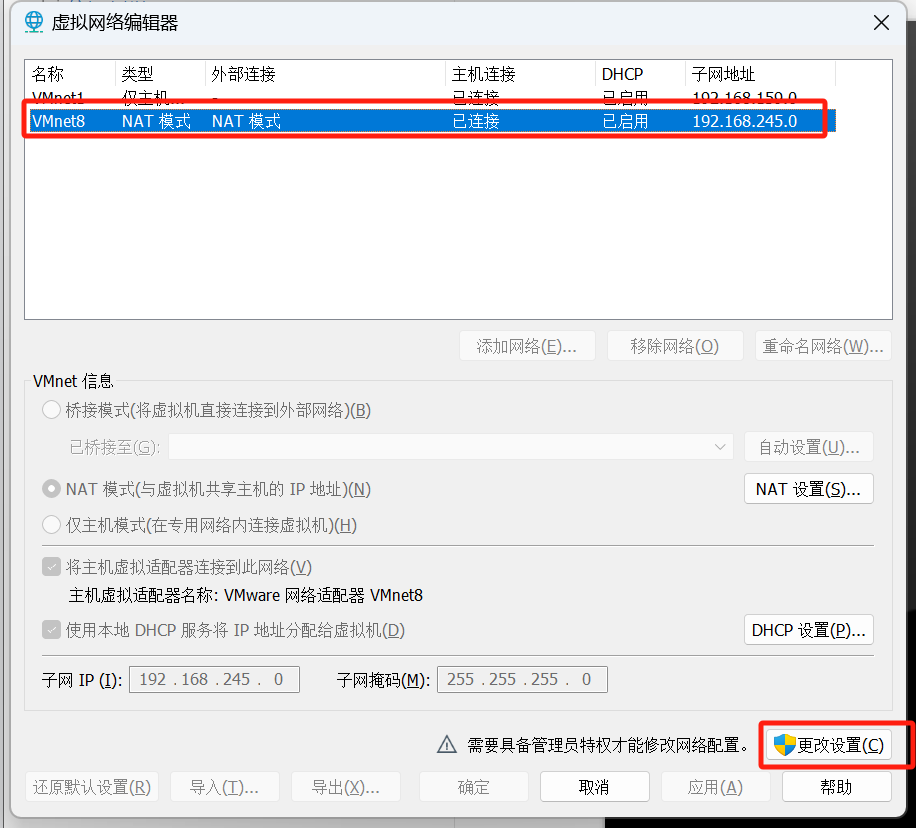Click the 导出(X)... button
The height and width of the screenshot is (828, 916).
pos(345,787)
